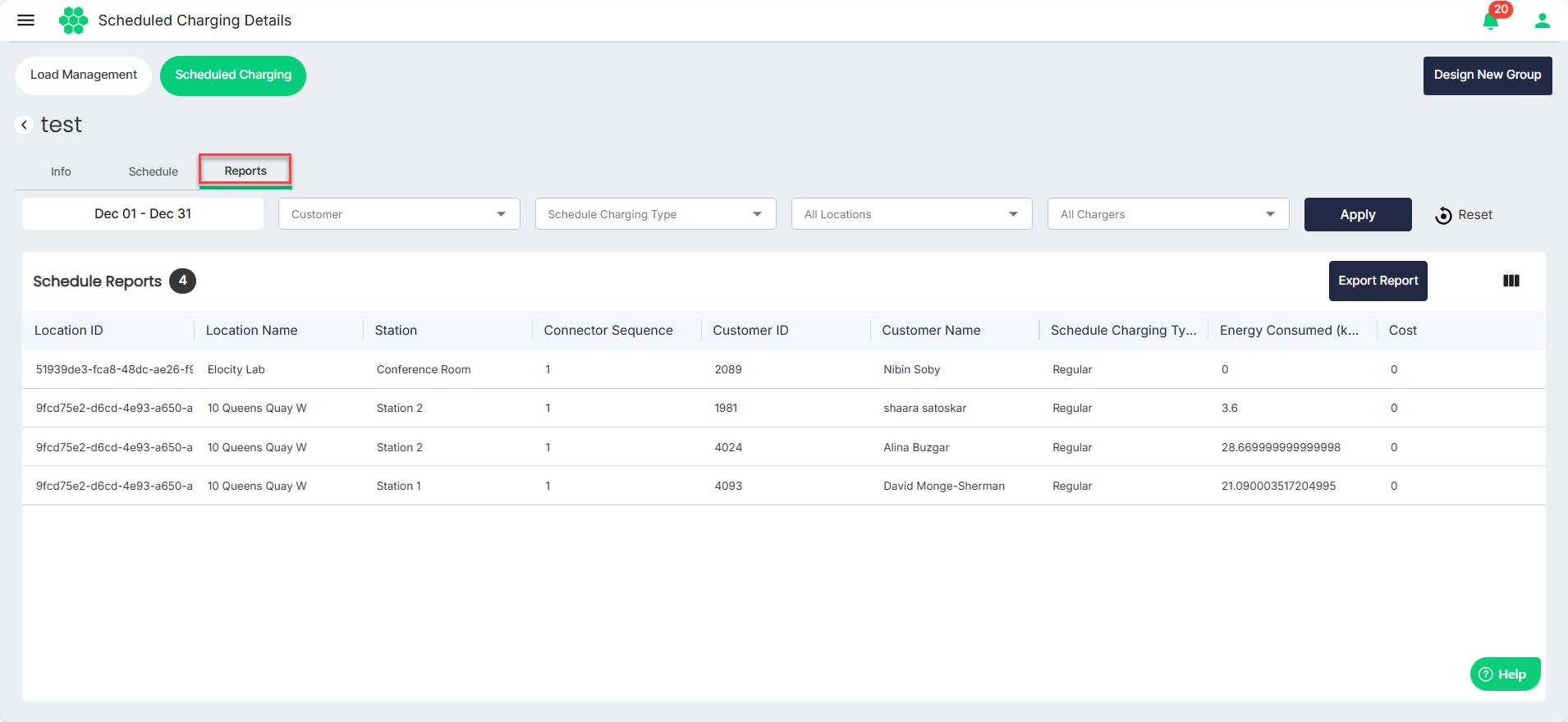Click Regular type in Nibin Soby row
1568x722 pixels.
coord(1072,369)
